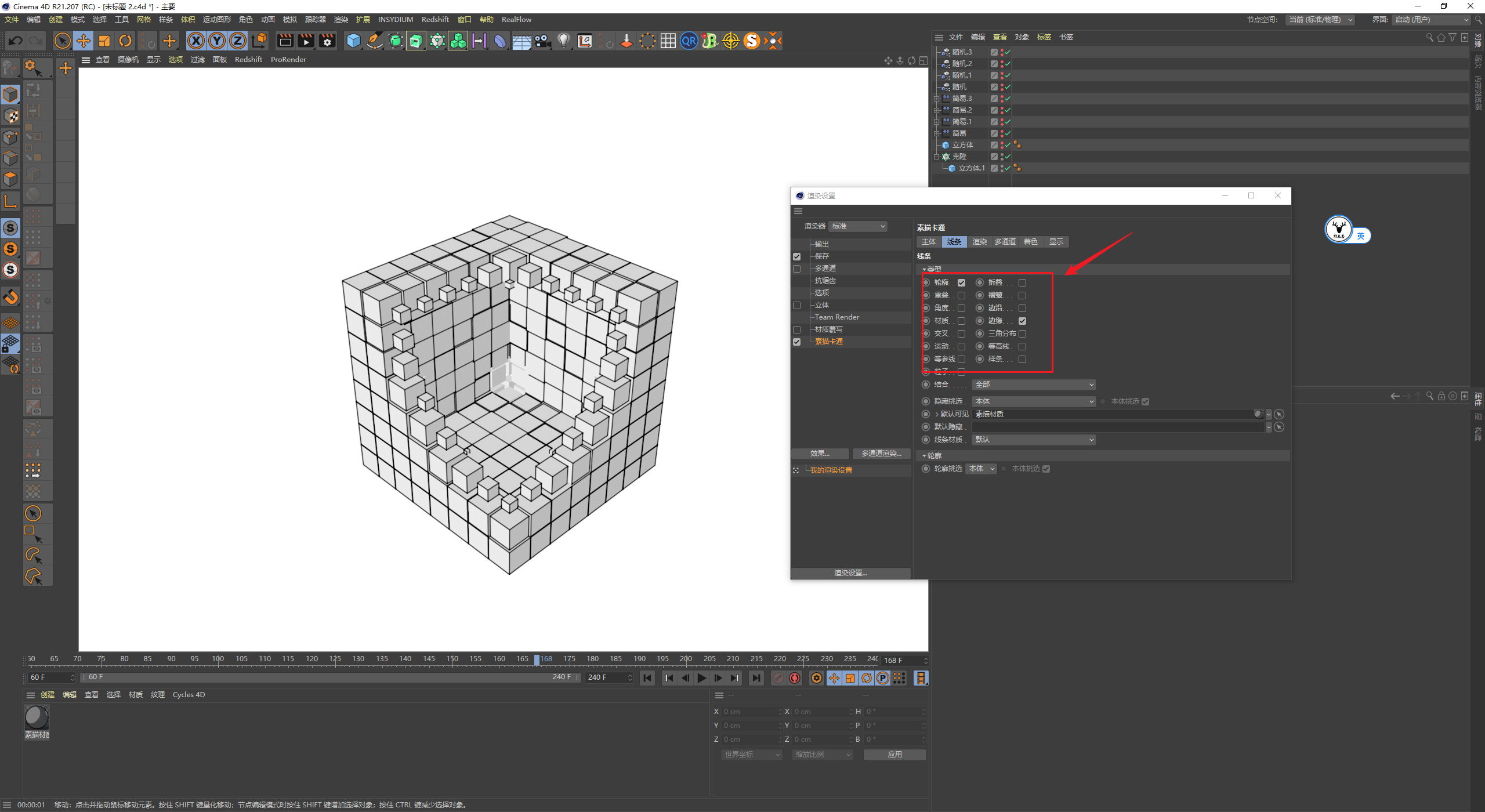This screenshot has width=1485, height=812.
Task: Open Edit Render Settings clapperboard icon
Action: [327, 41]
